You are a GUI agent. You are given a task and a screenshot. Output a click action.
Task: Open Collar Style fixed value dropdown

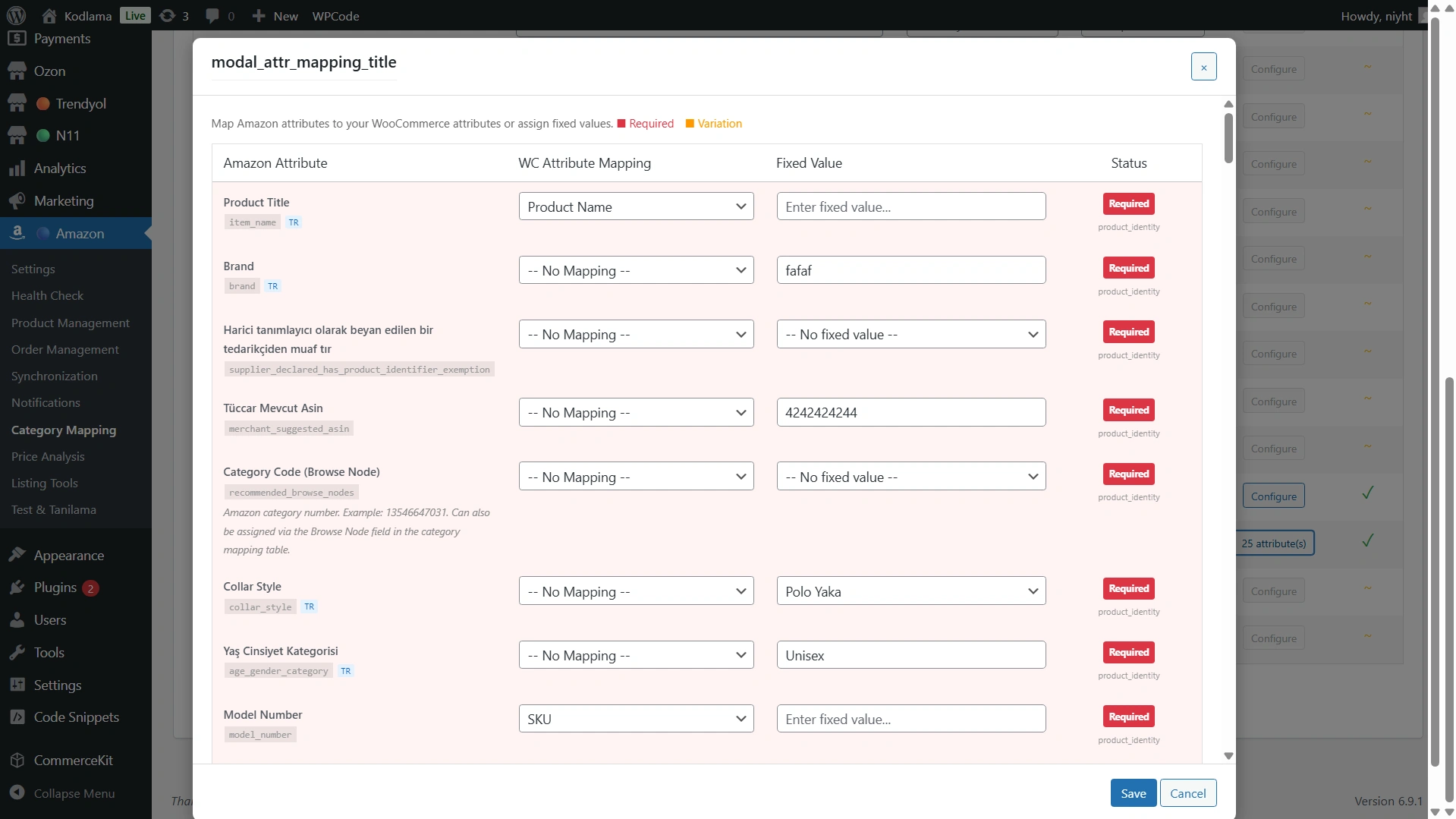[910, 591]
